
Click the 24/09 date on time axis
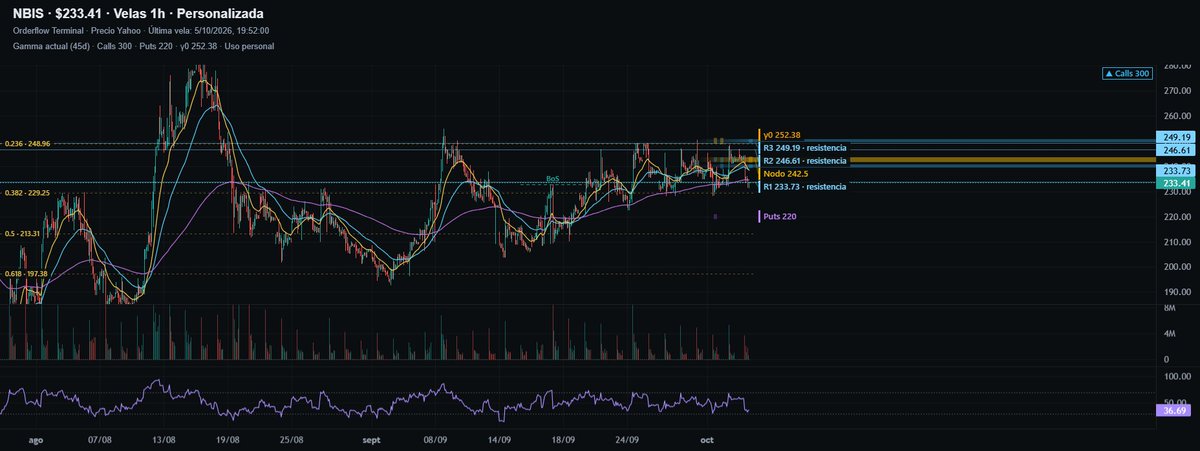coord(626,439)
